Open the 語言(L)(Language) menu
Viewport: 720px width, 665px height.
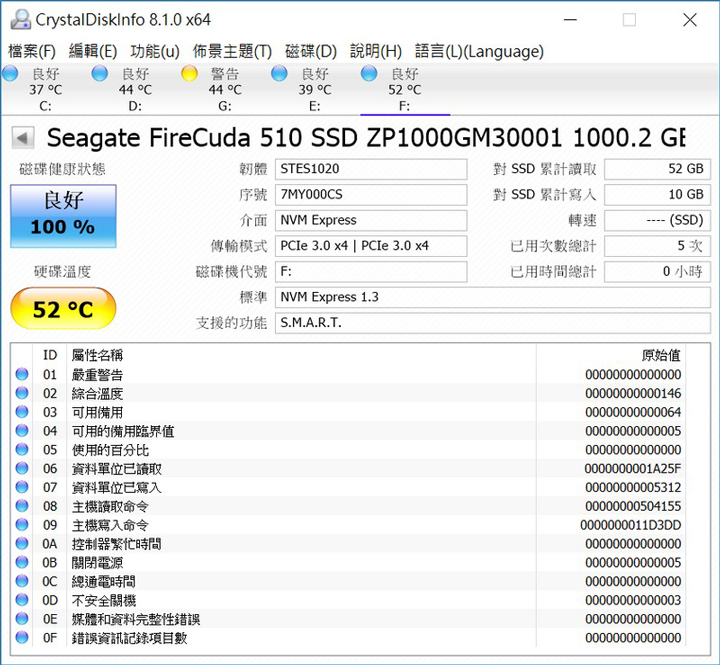pos(479,51)
